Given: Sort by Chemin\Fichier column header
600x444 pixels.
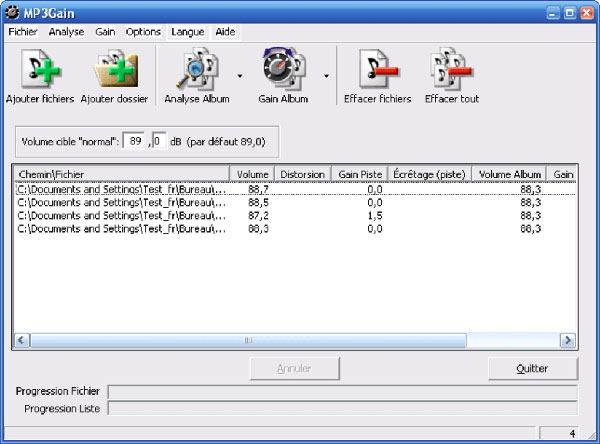Looking at the screenshot, I should pyautogui.click(x=120, y=174).
